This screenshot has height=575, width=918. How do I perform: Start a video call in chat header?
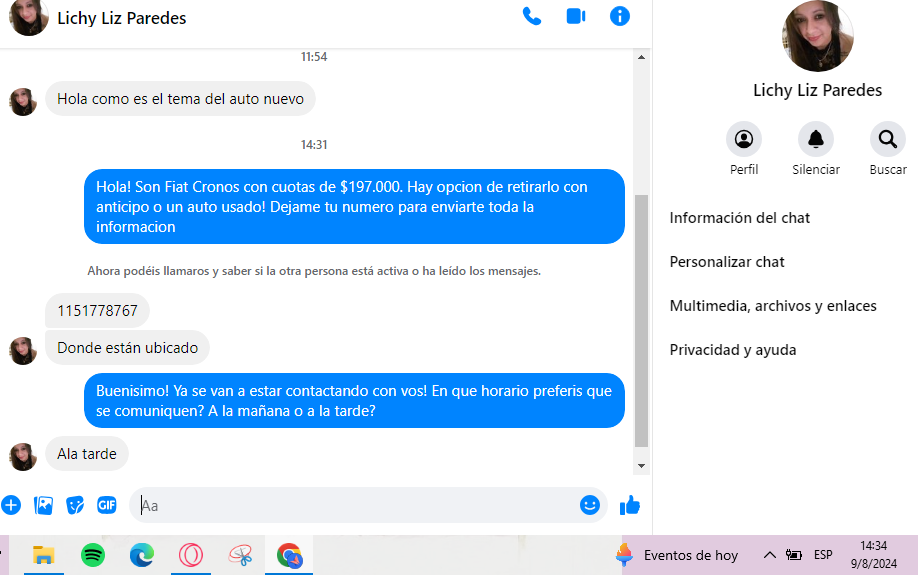pos(576,16)
